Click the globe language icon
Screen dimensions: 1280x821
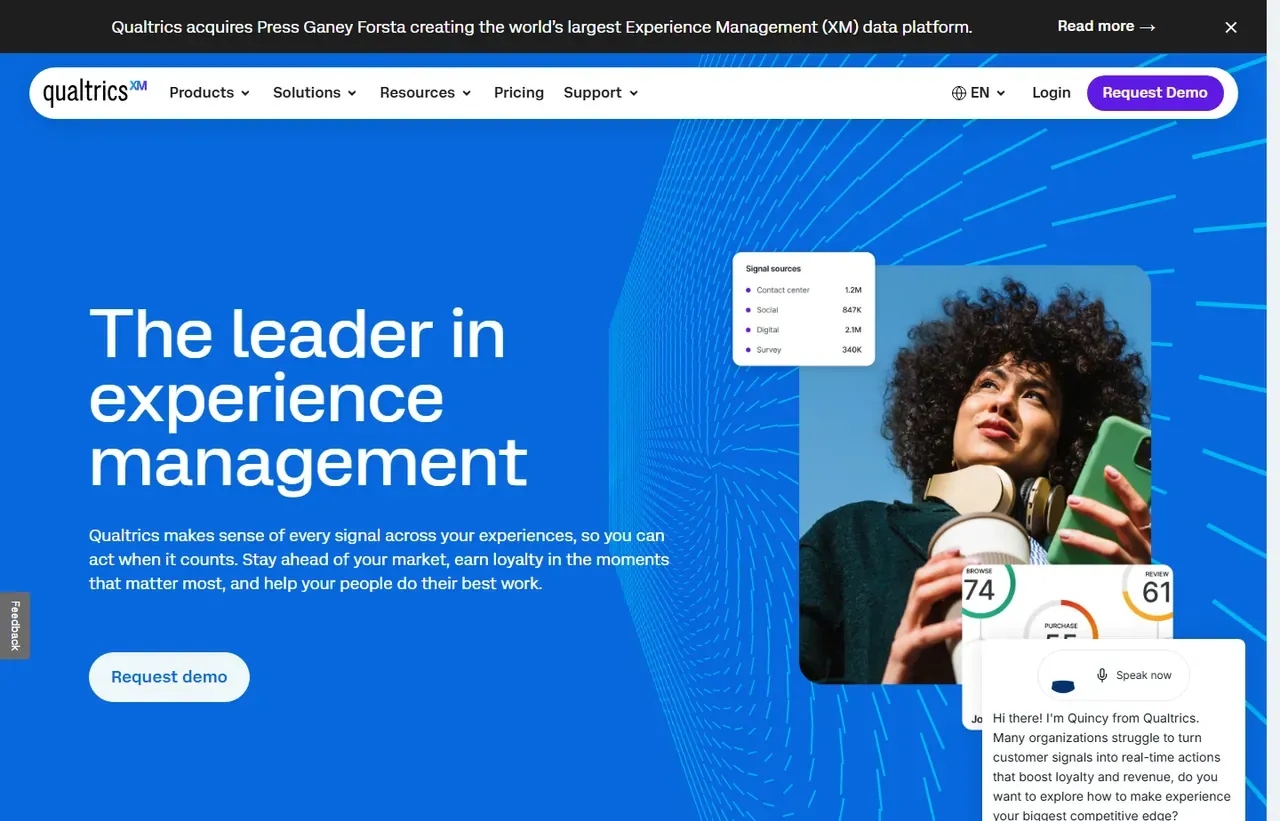959,93
